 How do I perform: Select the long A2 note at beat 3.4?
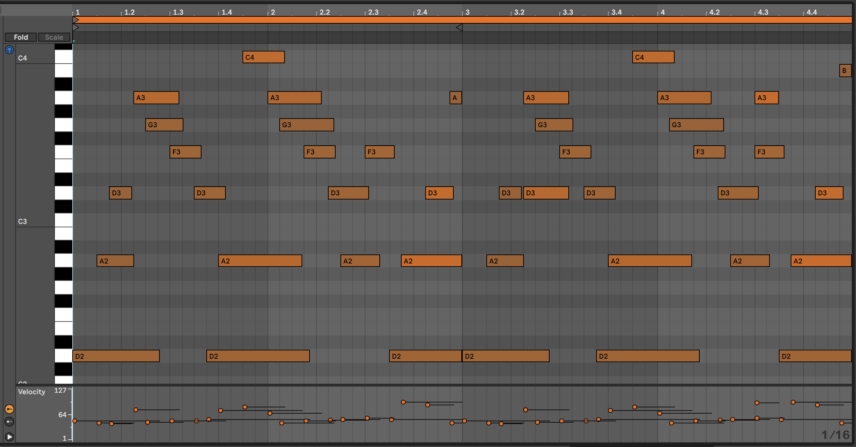pos(650,261)
